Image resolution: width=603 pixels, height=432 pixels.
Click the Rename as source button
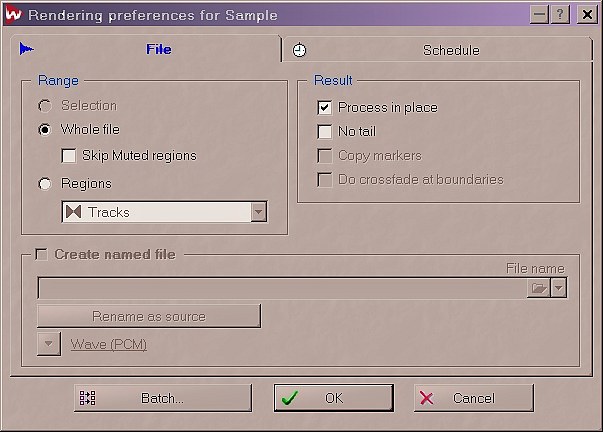coord(149,316)
